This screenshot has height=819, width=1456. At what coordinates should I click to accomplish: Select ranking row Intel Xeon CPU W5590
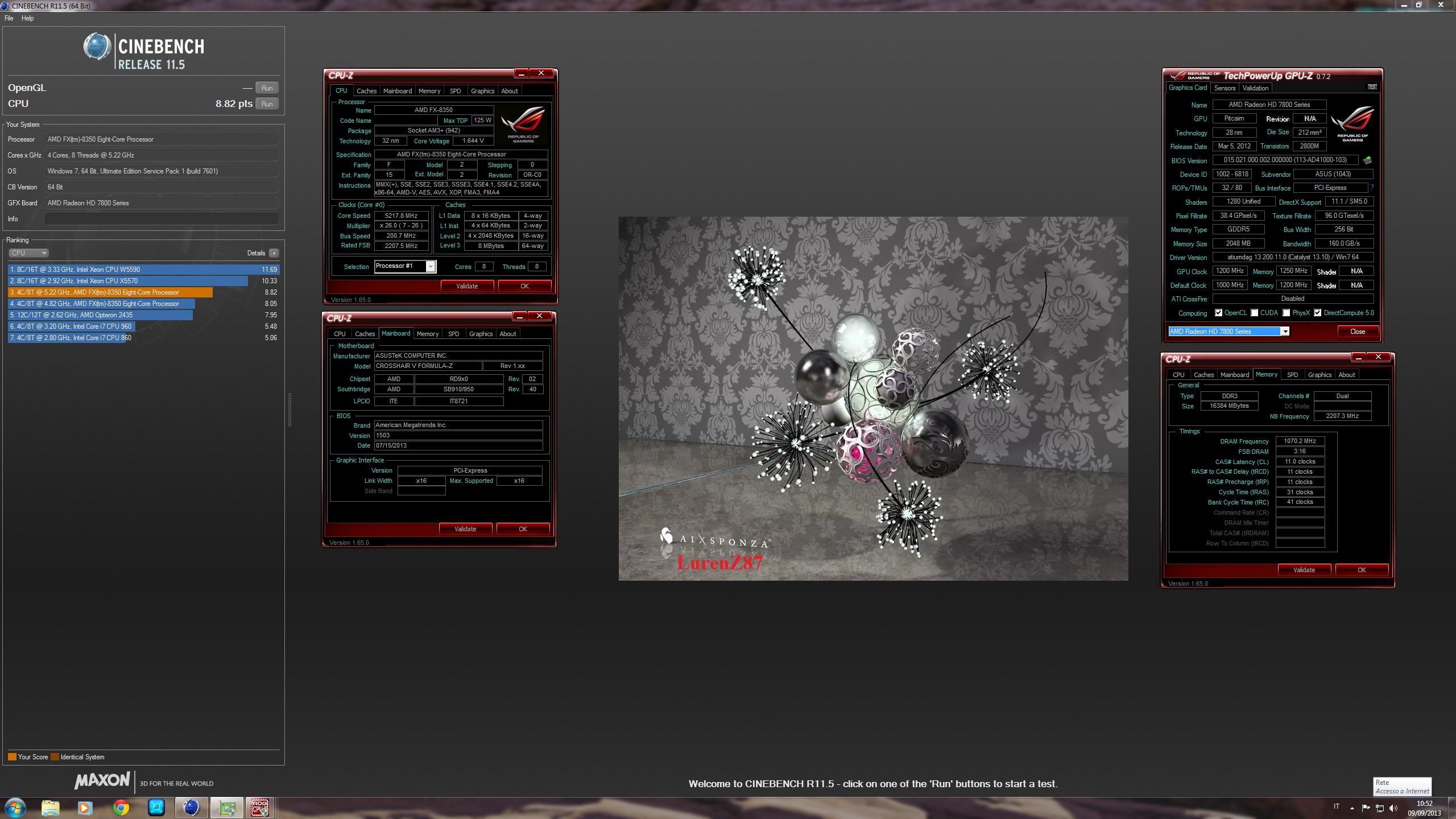tap(143, 270)
